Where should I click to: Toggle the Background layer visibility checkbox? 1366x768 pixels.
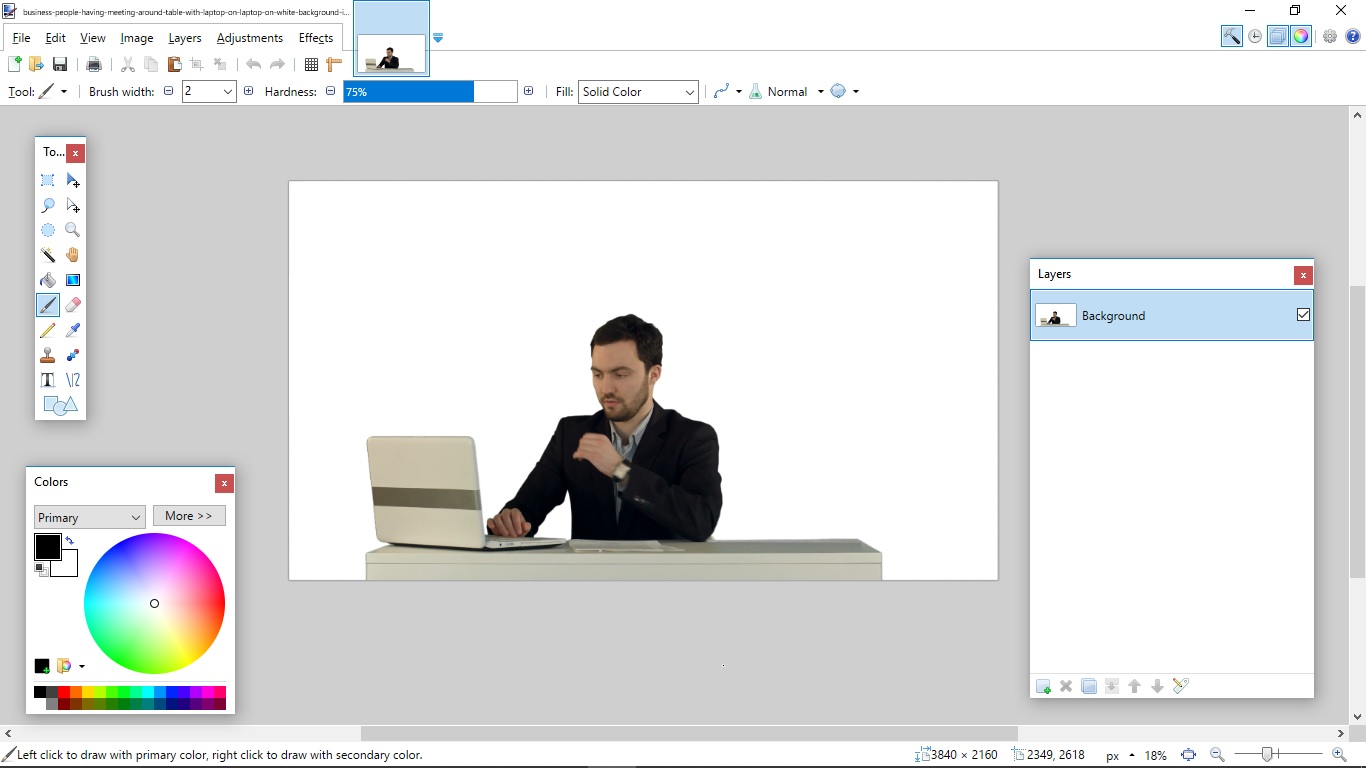pos(1303,315)
